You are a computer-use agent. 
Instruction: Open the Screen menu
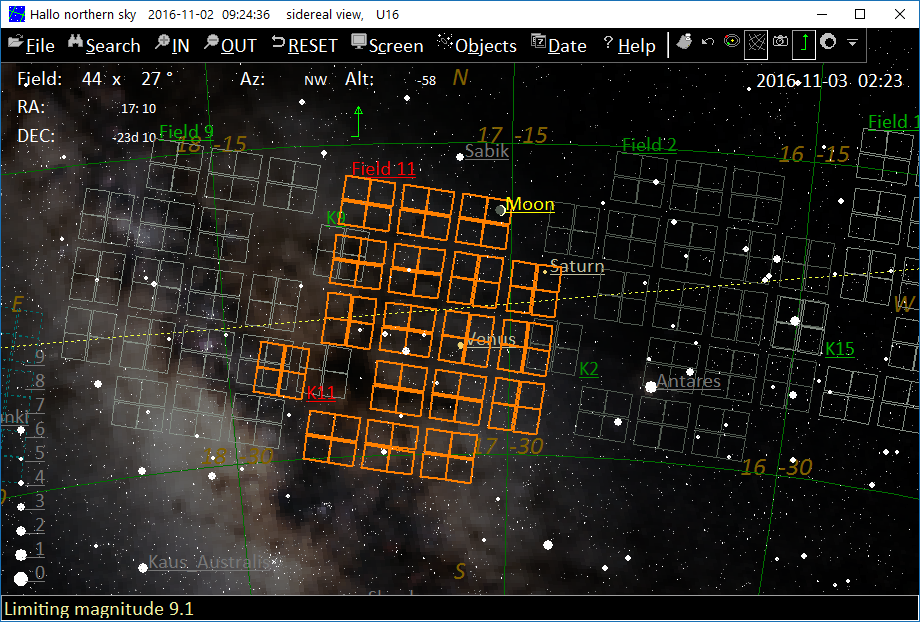387,45
